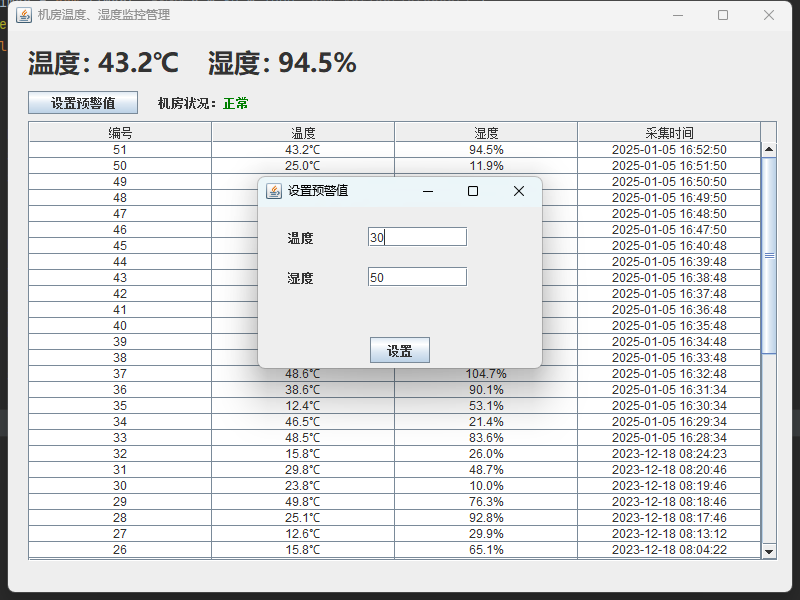Focus the 温度 threshold input field
This screenshot has width=800, height=600.
(x=417, y=237)
